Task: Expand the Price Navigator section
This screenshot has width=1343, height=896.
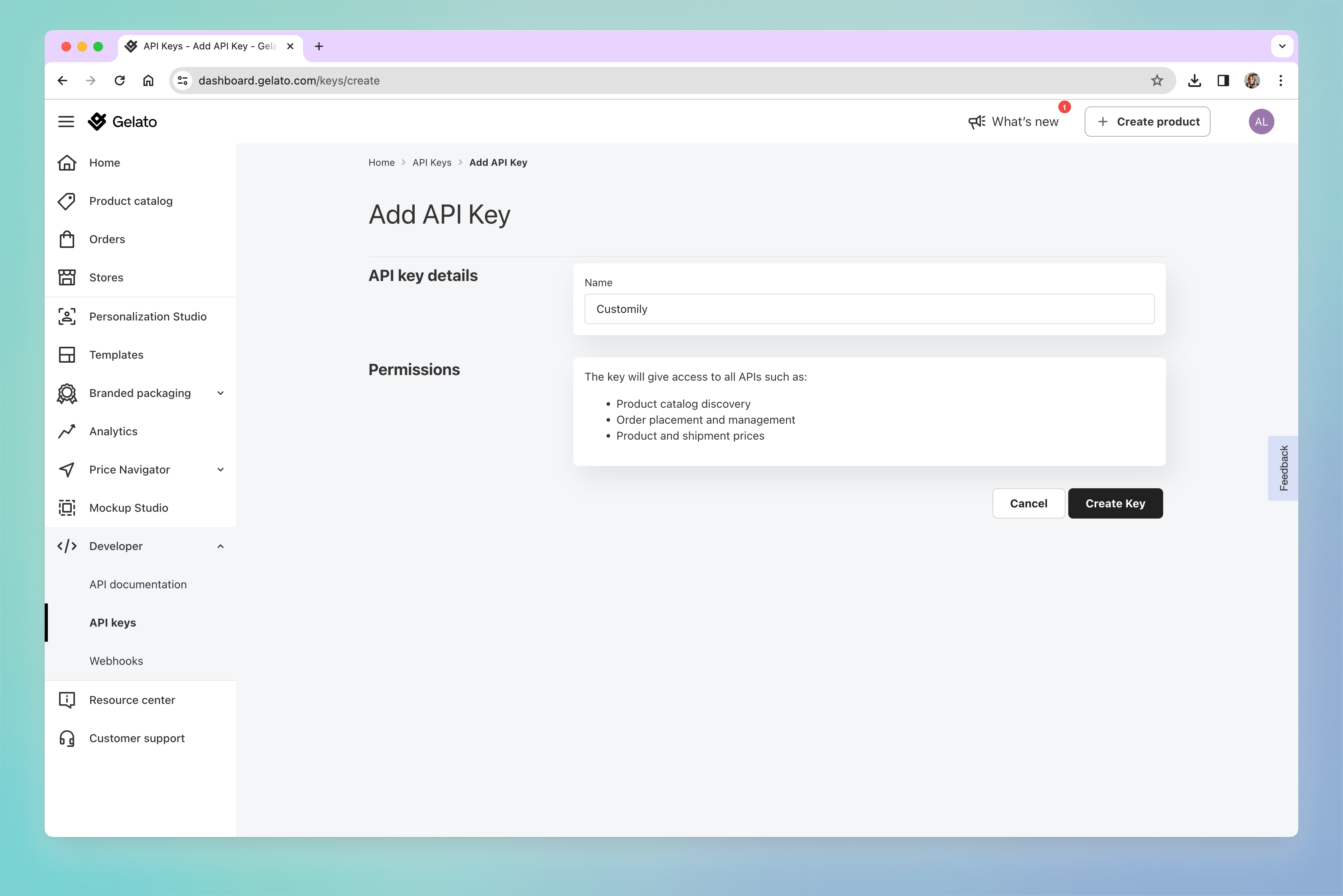Action: (221, 469)
